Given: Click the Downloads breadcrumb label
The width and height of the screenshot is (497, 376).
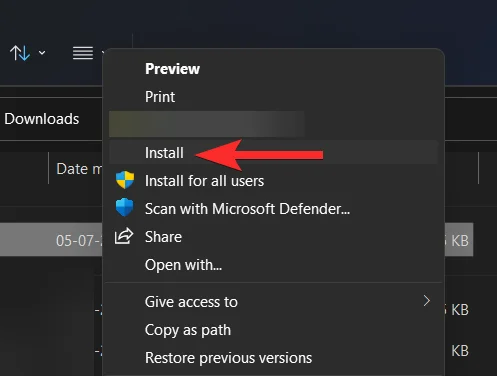Looking at the screenshot, I should (42, 119).
